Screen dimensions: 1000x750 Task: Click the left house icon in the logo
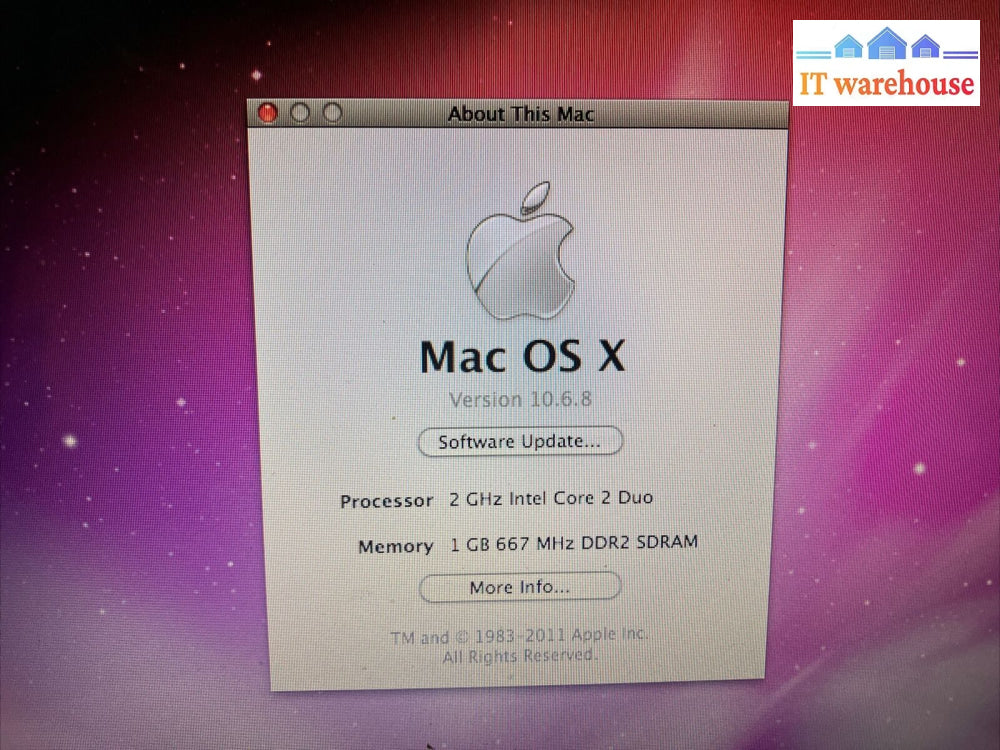pyautogui.click(x=848, y=47)
